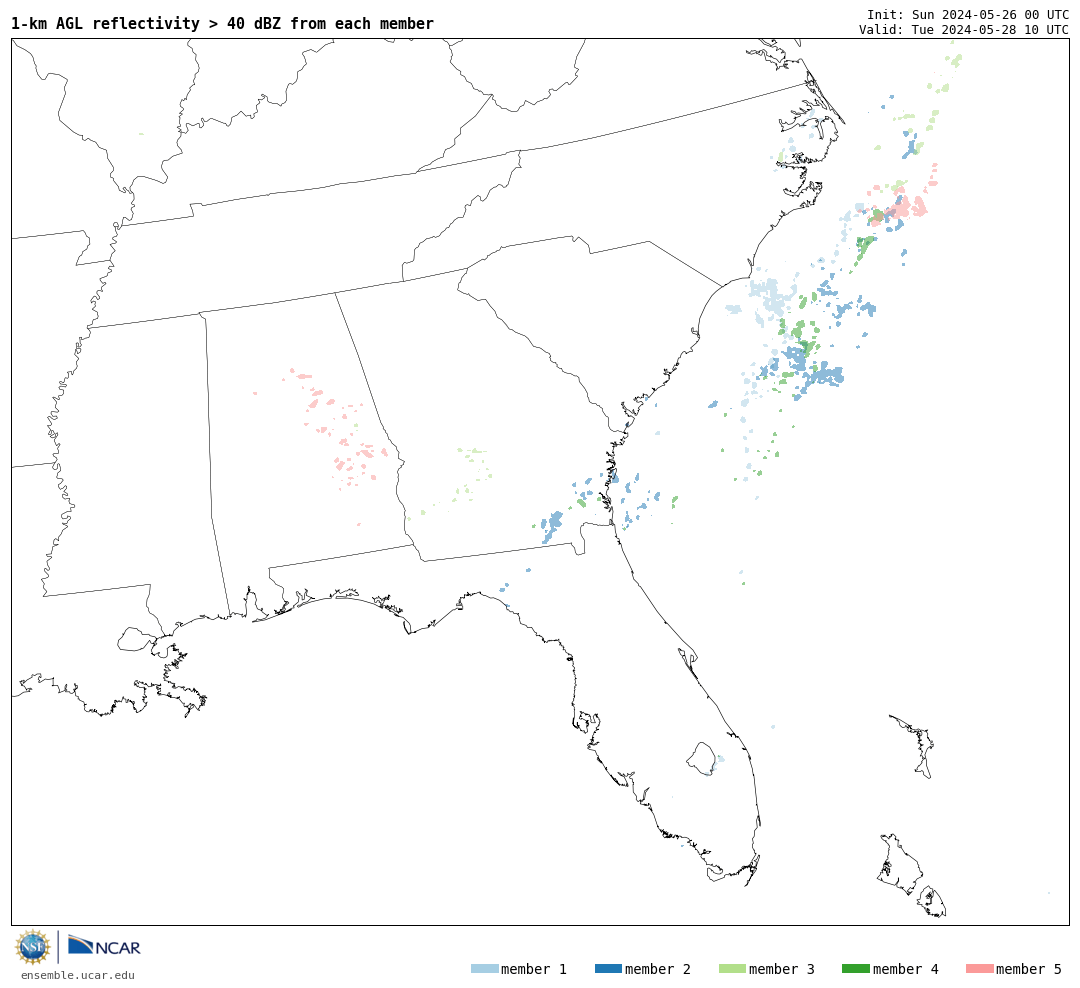Click the member 2 dark blue swatch

pyautogui.click(x=608, y=969)
